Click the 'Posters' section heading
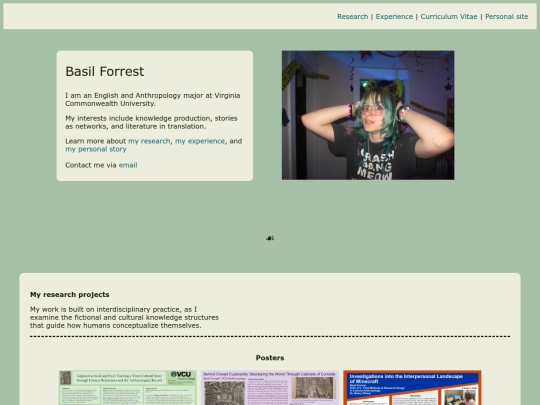This screenshot has width=540, height=405. point(270,358)
